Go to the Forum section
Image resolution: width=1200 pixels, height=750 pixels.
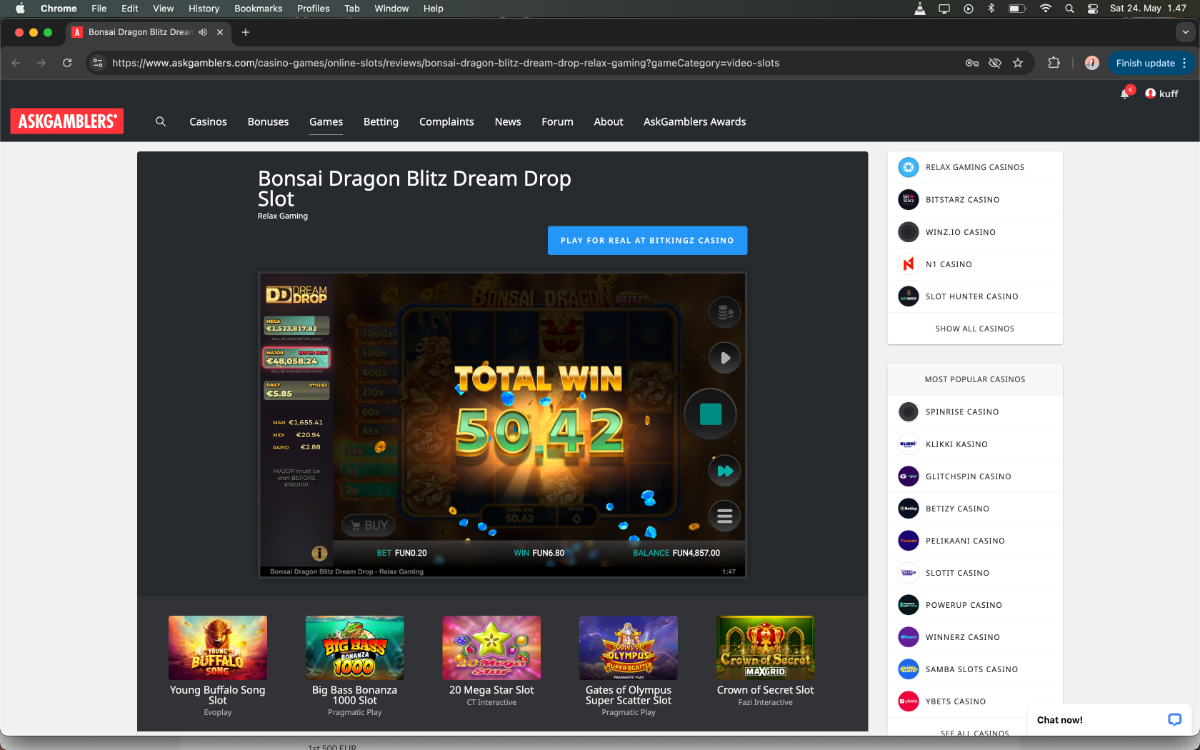tap(558, 122)
